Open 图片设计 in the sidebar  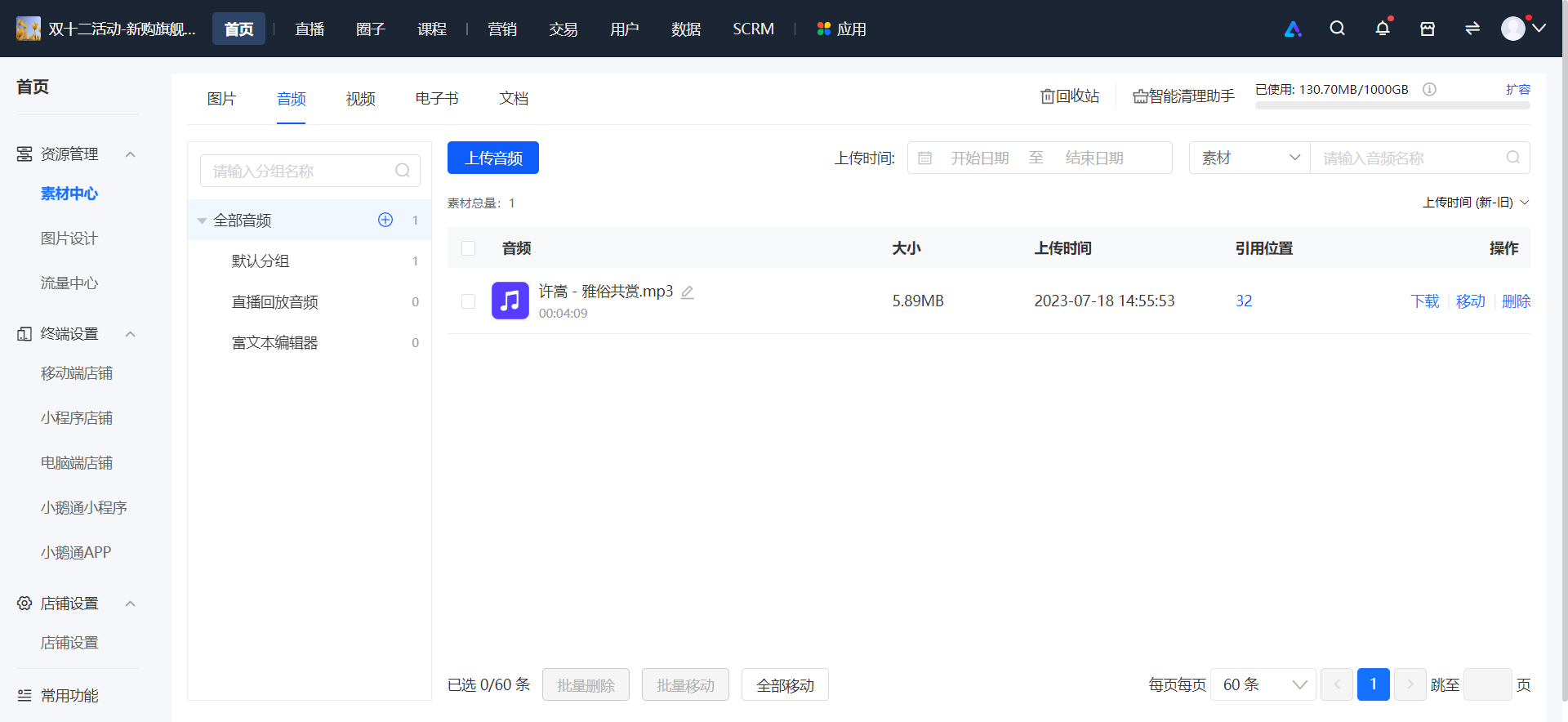point(69,238)
